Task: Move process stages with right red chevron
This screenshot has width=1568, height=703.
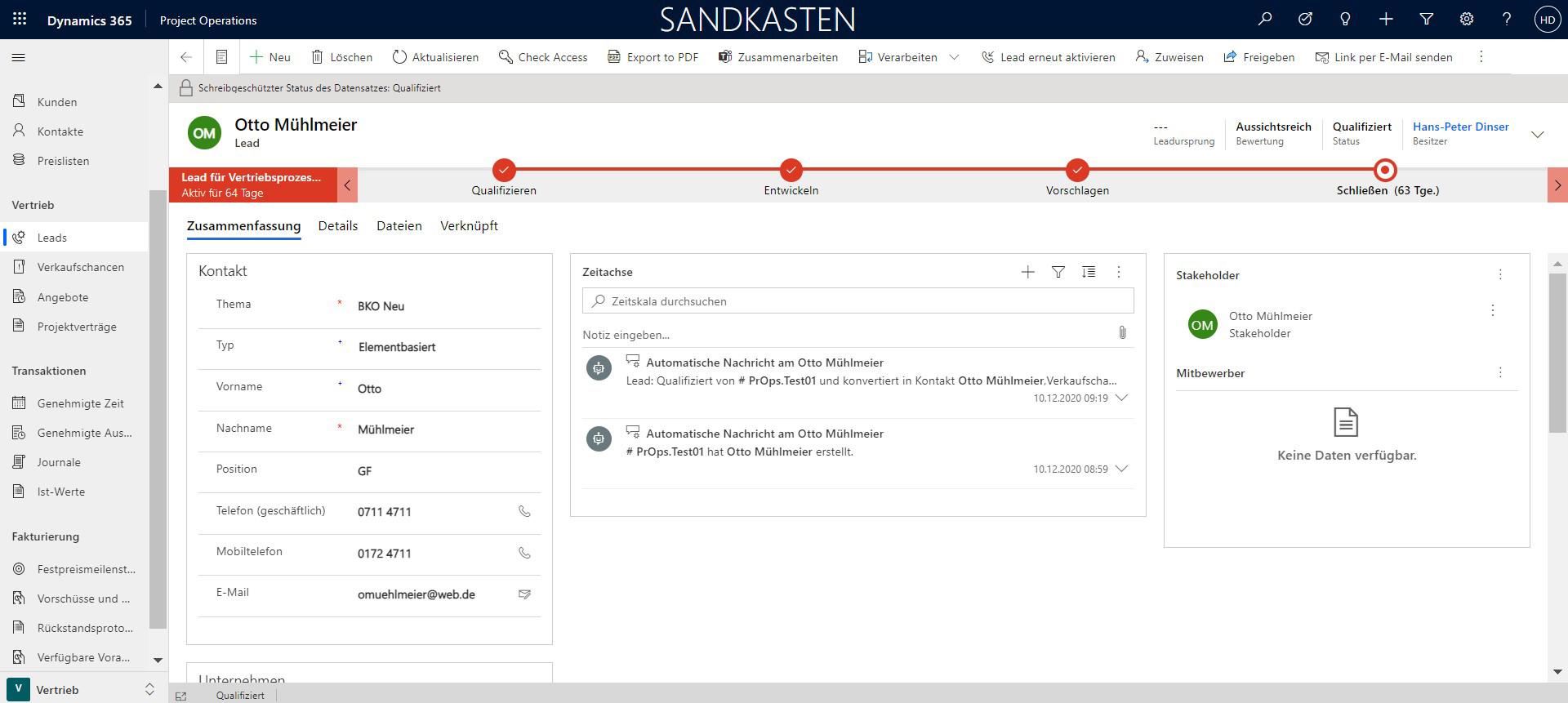Action: click(1557, 185)
